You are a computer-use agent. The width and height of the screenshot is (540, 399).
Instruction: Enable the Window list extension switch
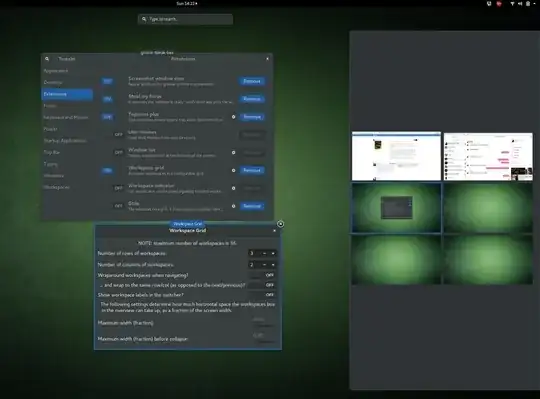coord(112,153)
